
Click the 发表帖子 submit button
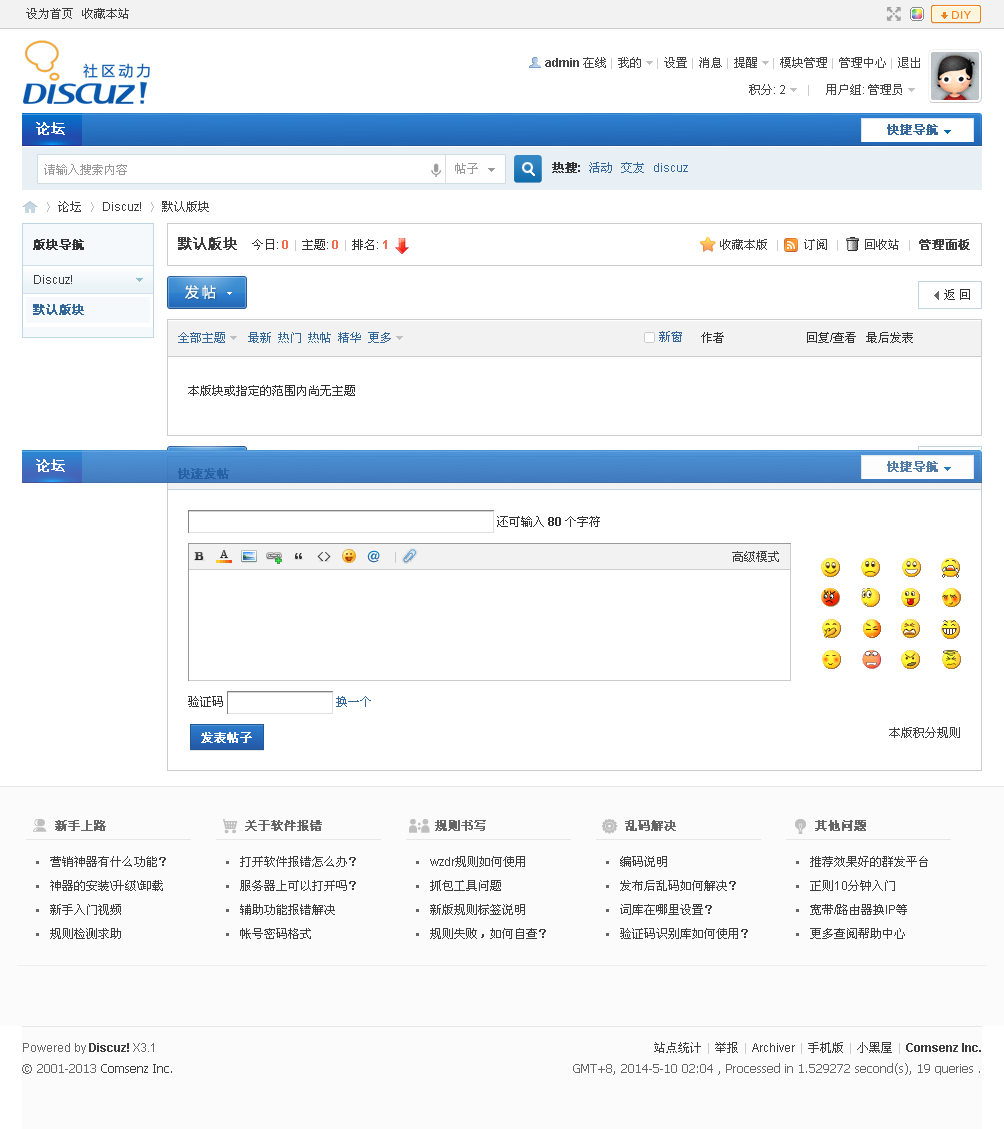(x=226, y=736)
